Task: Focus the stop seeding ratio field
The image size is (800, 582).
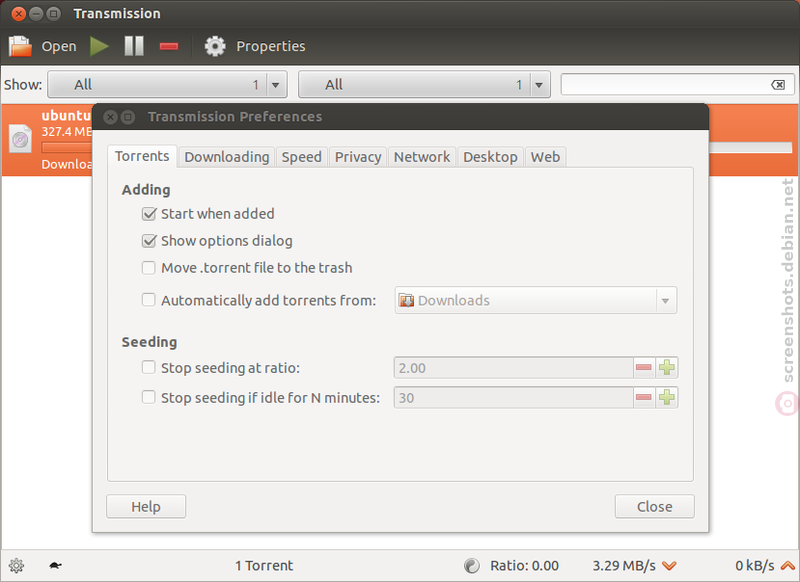Action: (514, 368)
